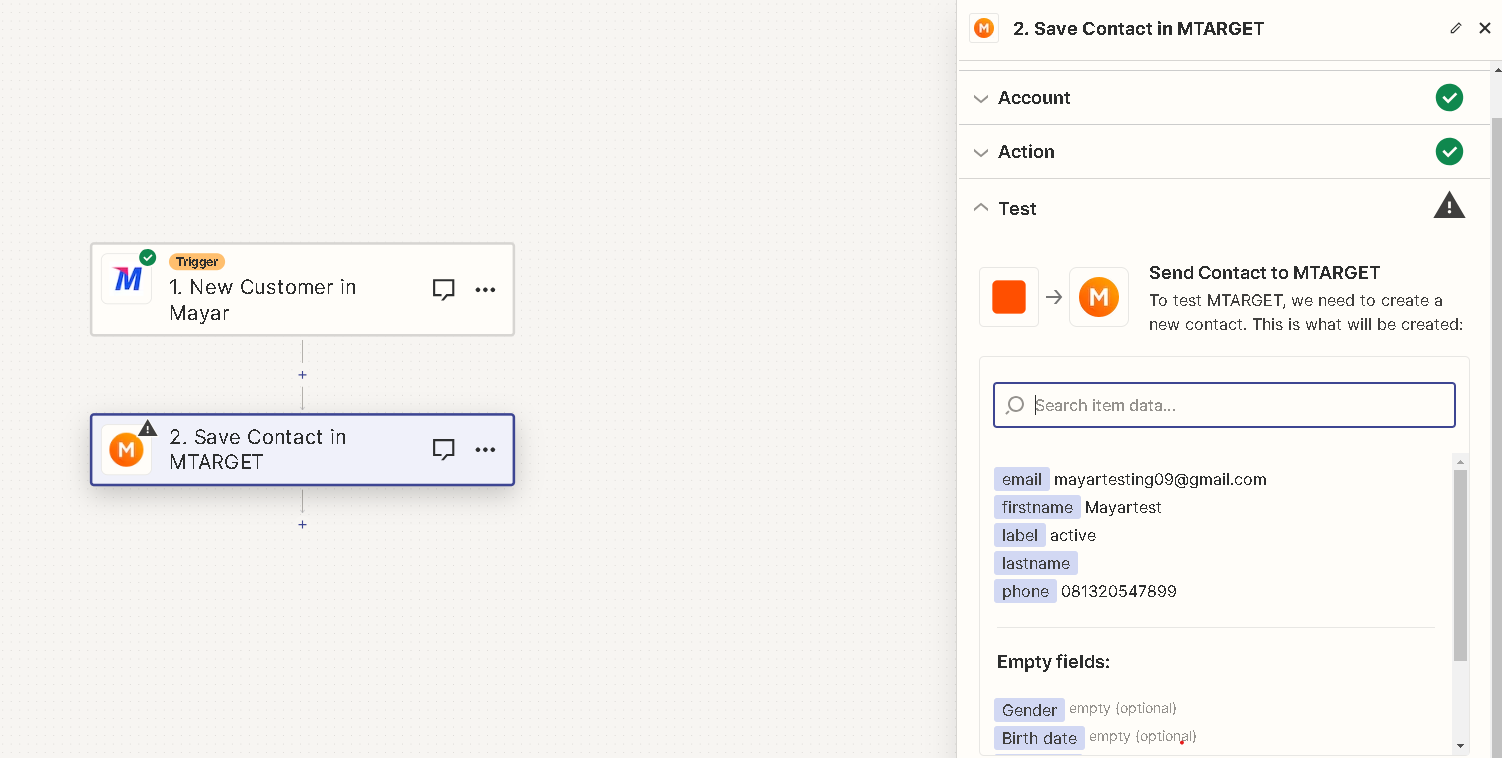Click the phone value 081320547899
The width and height of the screenshot is (1502, 758).
tap(1119, 591)
